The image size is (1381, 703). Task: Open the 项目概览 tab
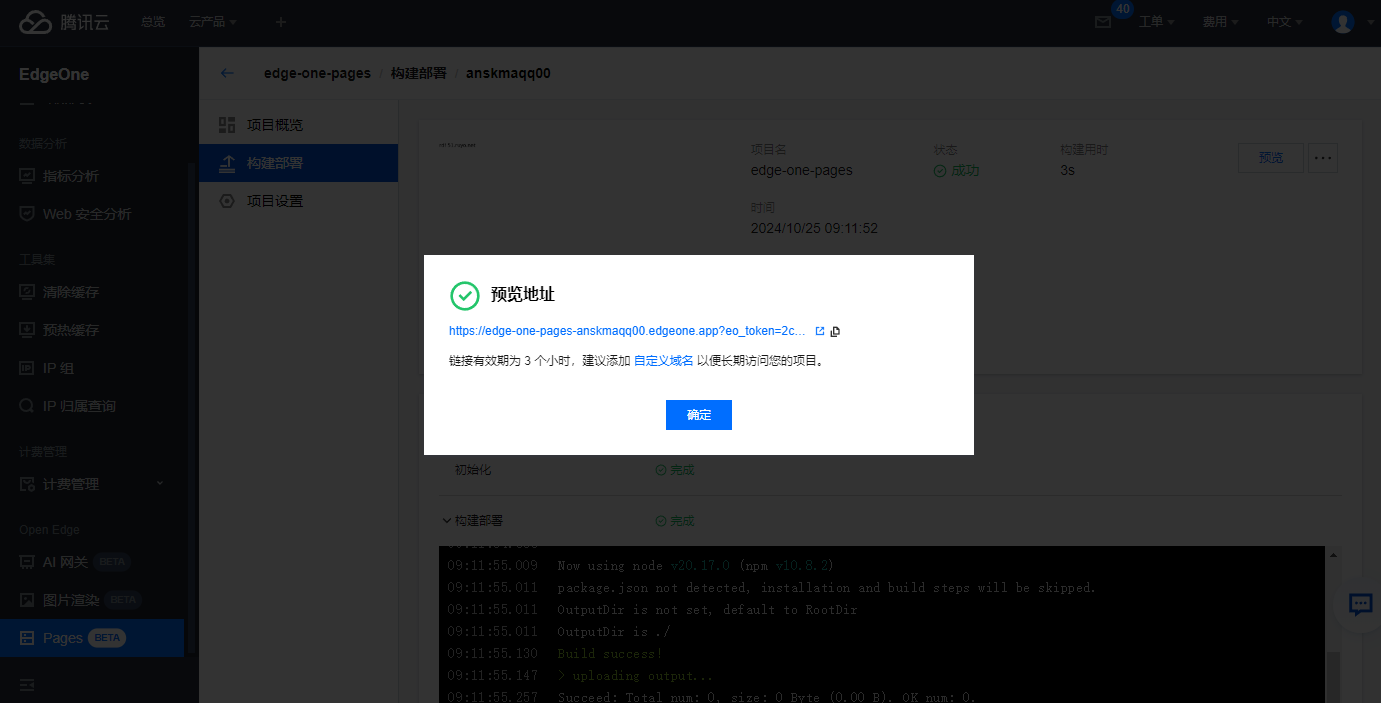(274, 125)
